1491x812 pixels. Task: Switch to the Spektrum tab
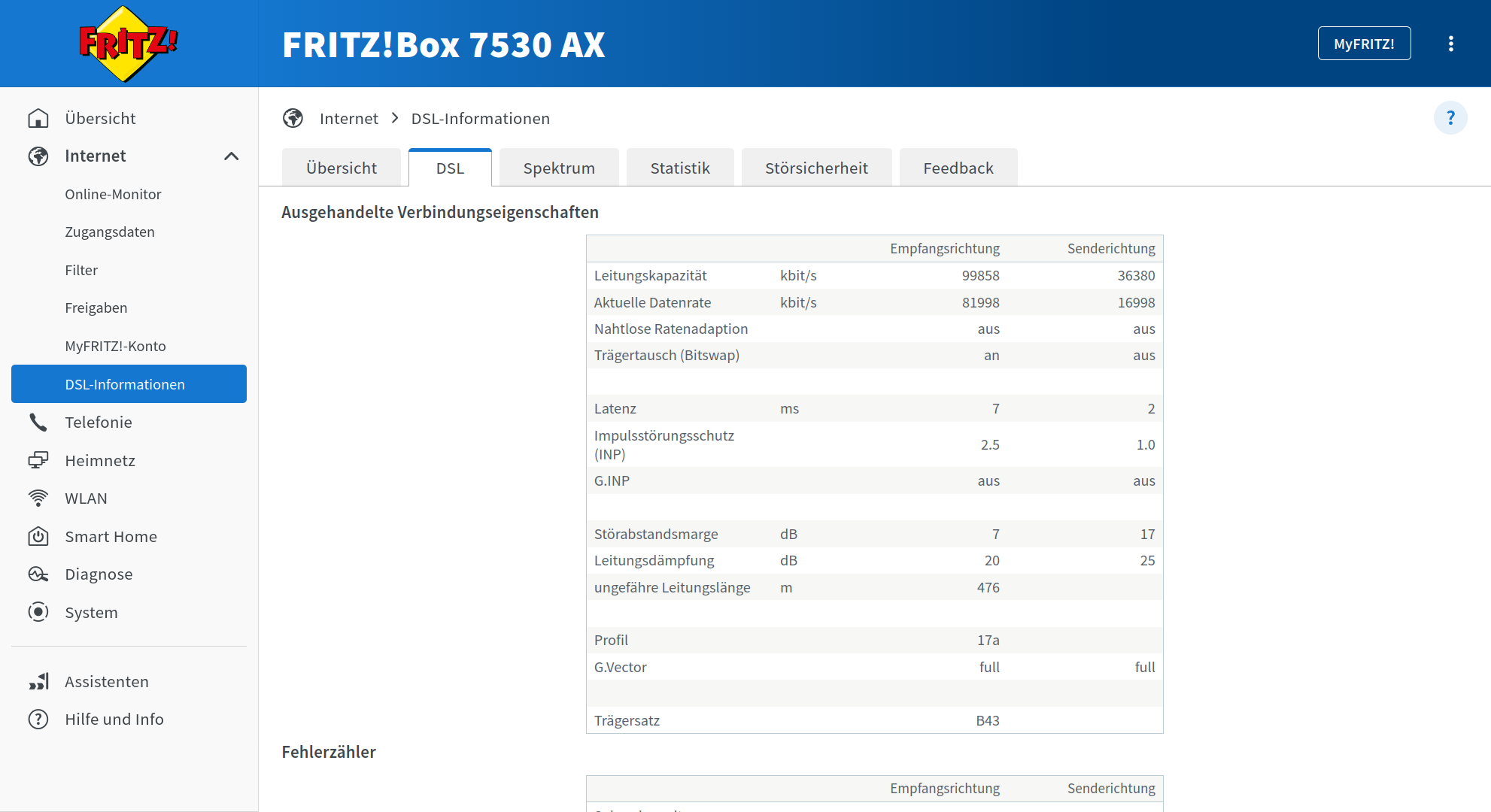click(x=559, y=168)
